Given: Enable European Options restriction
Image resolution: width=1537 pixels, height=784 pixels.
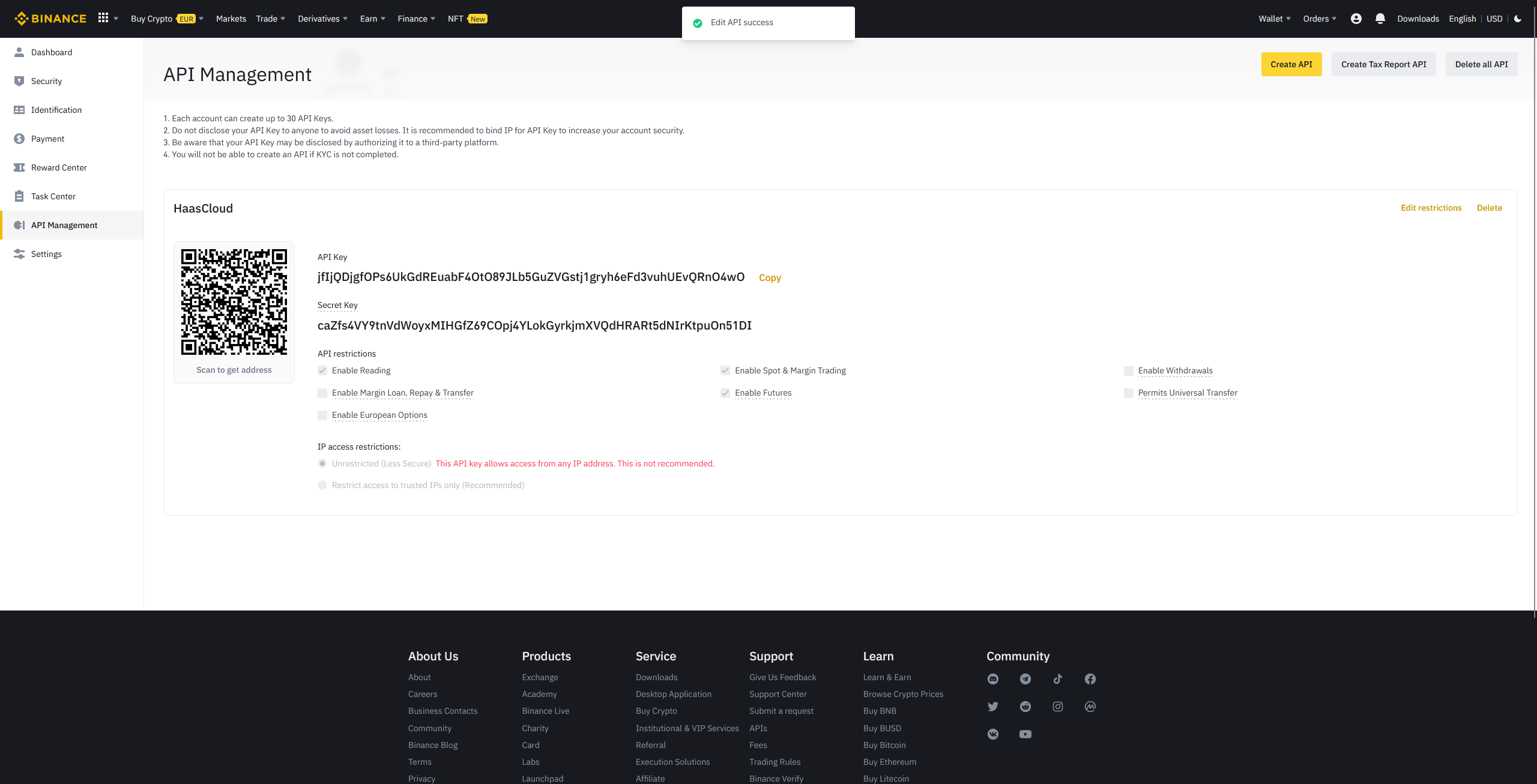Looking at the screenshot, I should 322,415.
